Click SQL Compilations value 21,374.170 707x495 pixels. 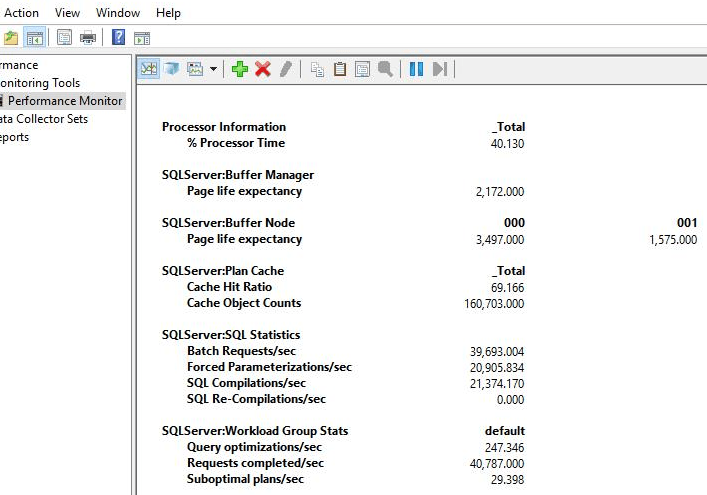497,384
